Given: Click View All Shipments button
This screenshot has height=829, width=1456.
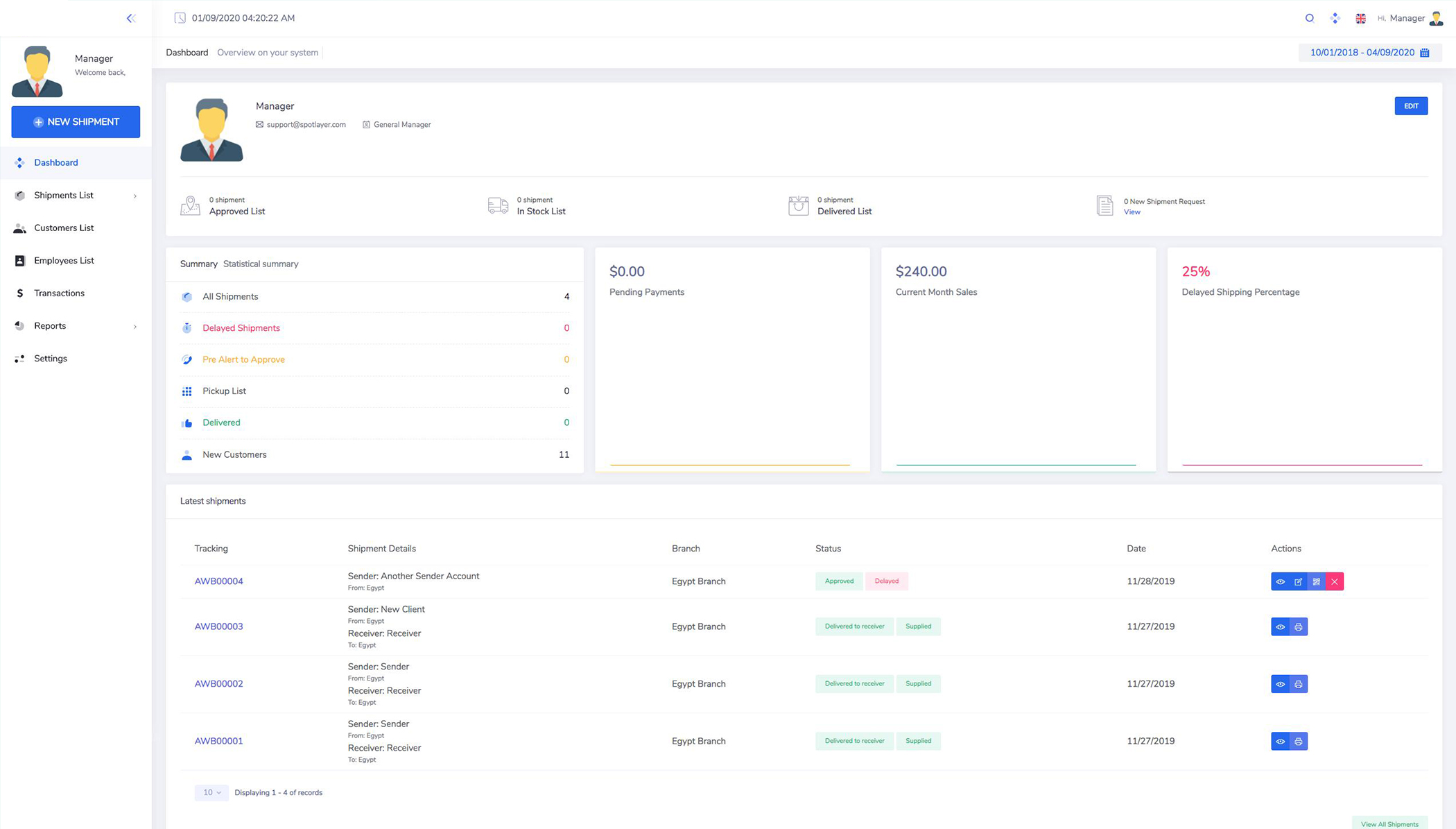Looking at the screenshot, I should pyautogui.click(x=1389, y=823).
